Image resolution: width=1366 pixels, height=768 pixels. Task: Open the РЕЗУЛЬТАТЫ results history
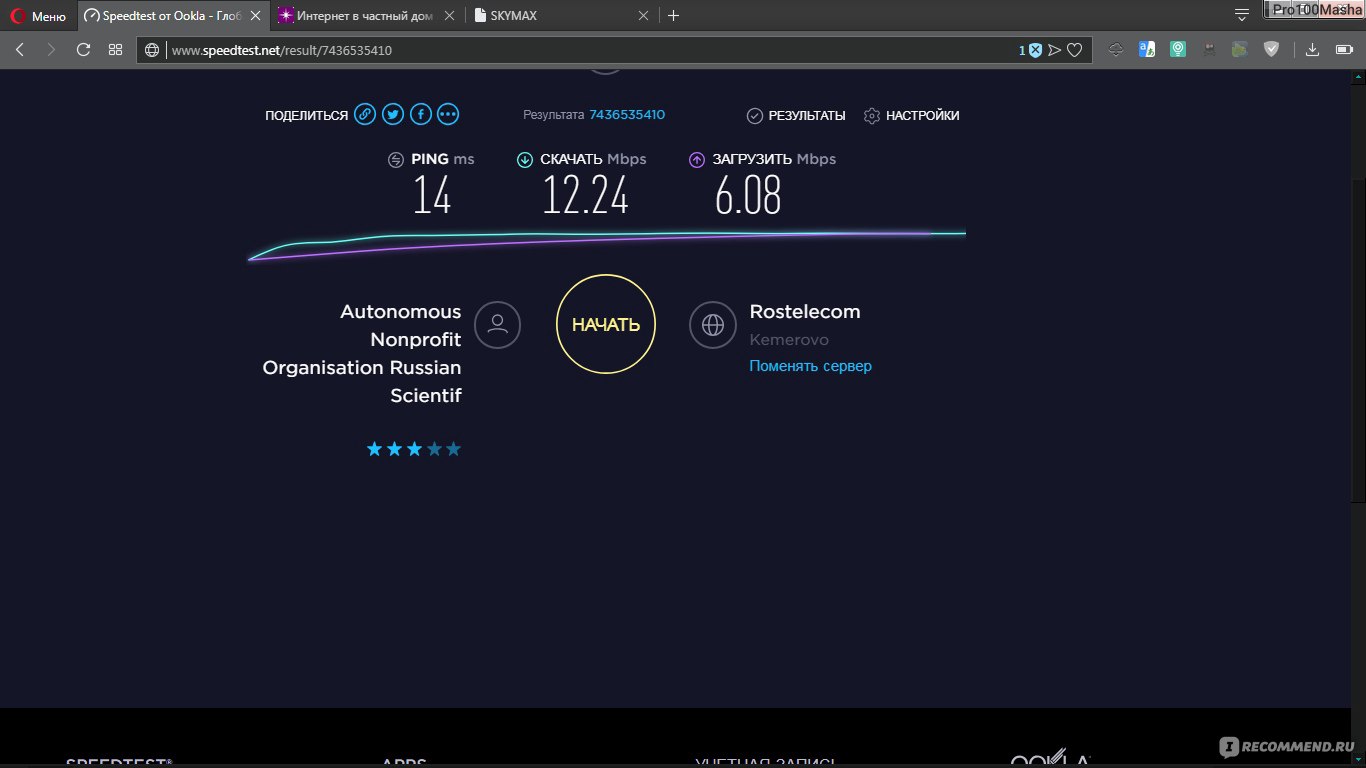tap(796, 116)
